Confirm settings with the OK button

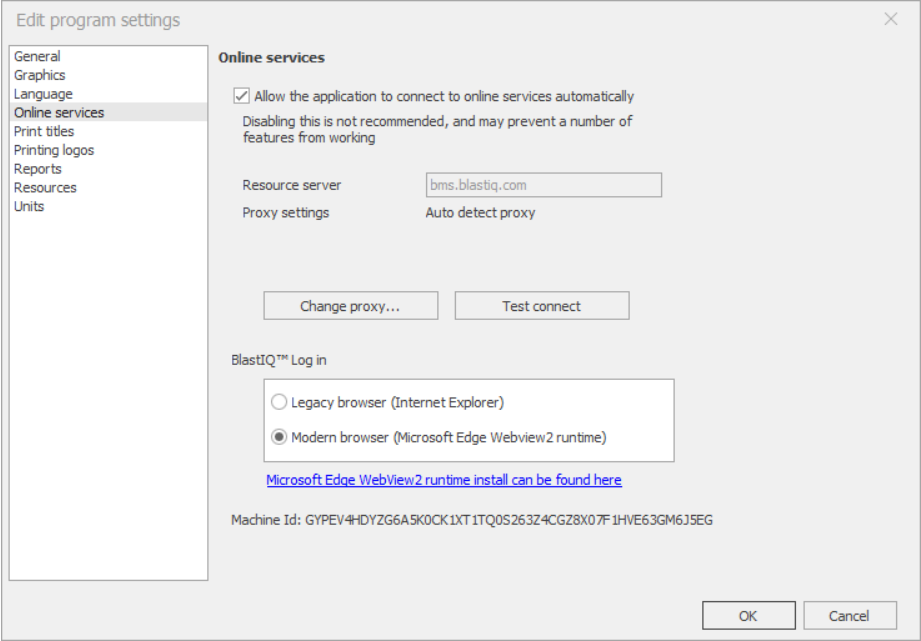[748, 615]
